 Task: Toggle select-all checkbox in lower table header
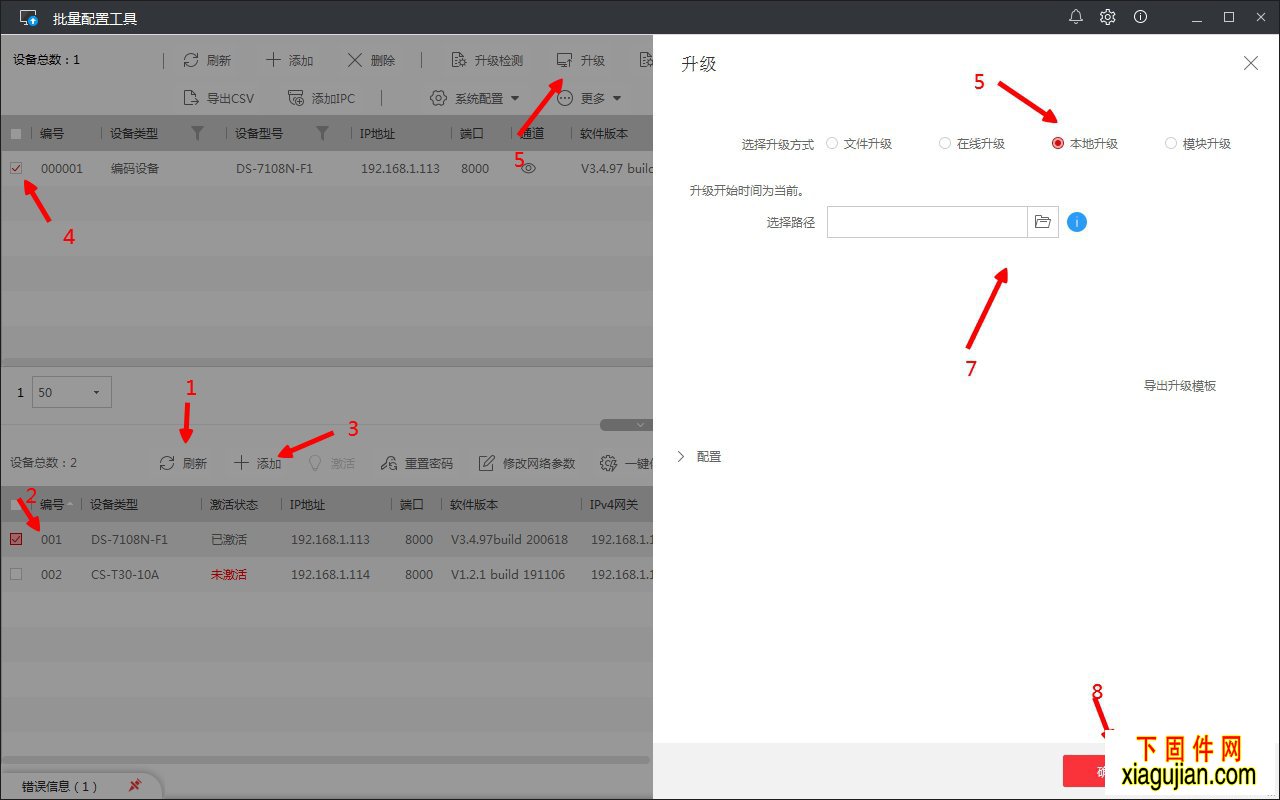16,504
